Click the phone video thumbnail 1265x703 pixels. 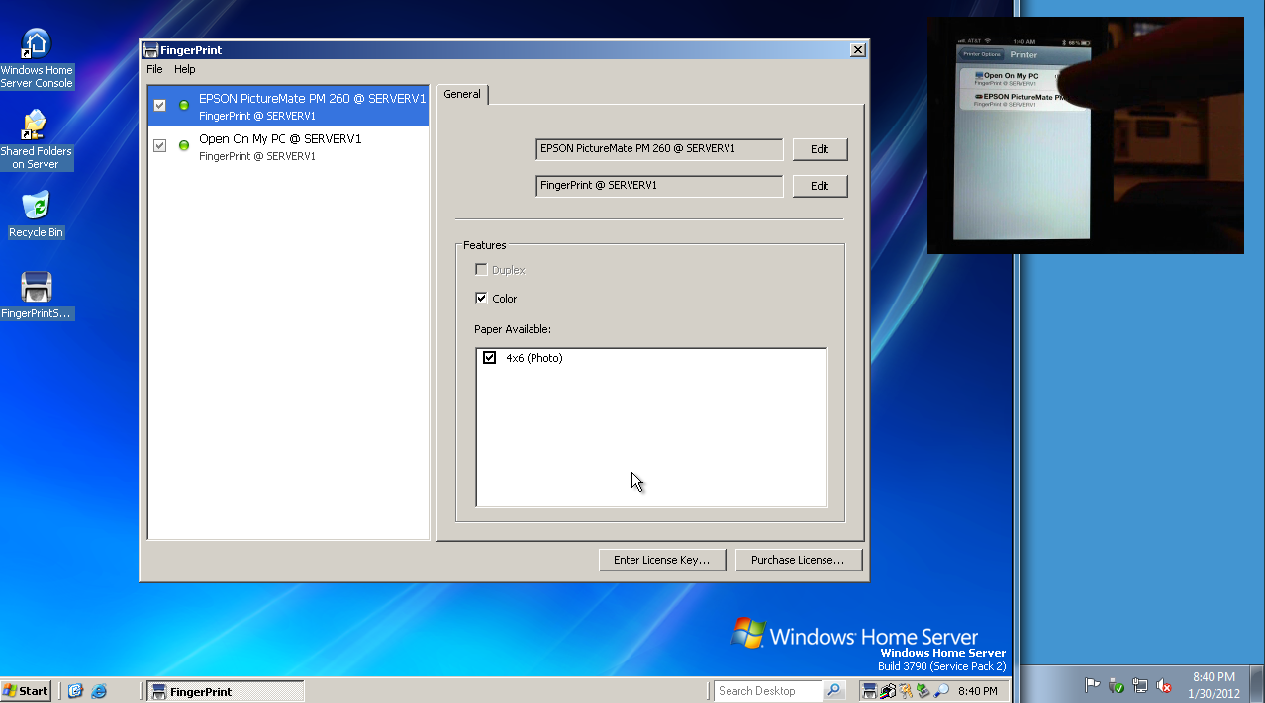pyautogui.click(x=1085, y=135)
